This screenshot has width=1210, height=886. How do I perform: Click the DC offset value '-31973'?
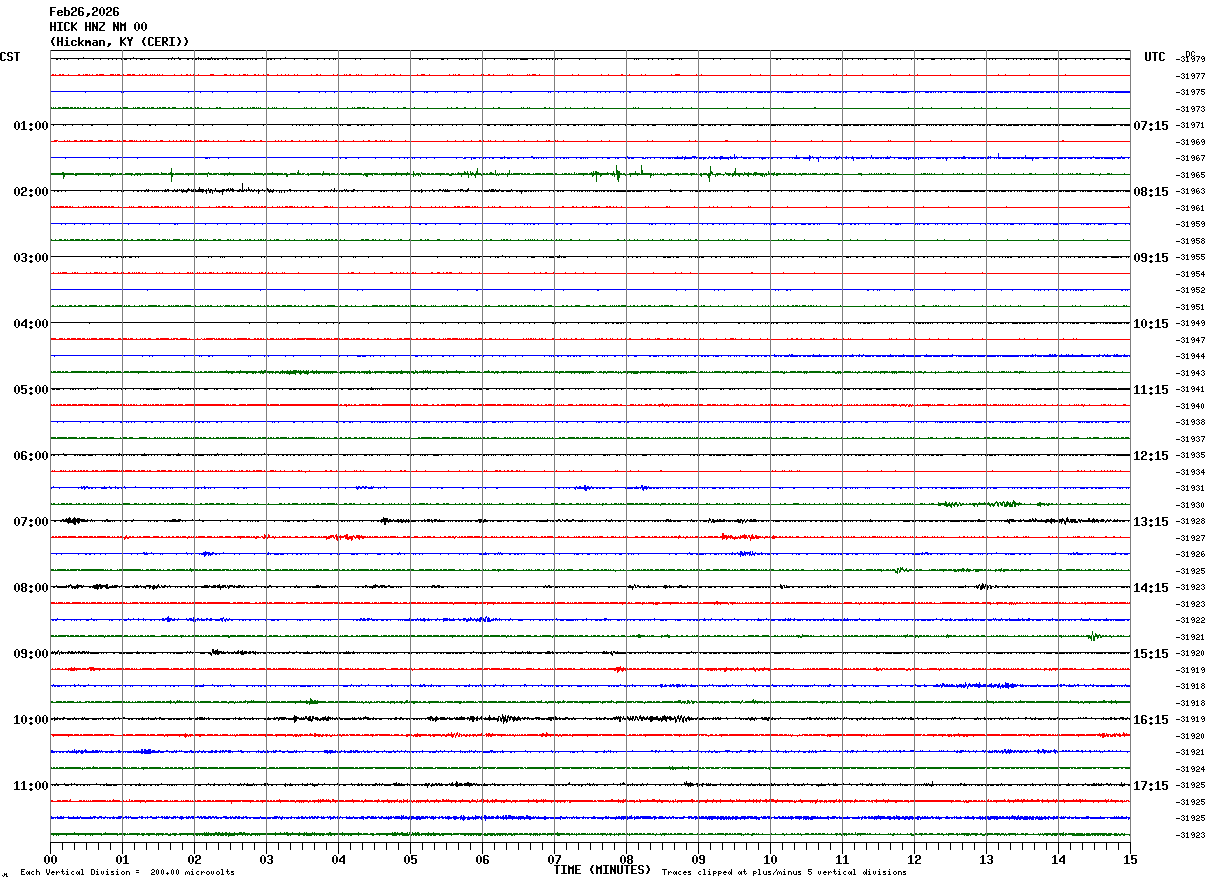1191,109
